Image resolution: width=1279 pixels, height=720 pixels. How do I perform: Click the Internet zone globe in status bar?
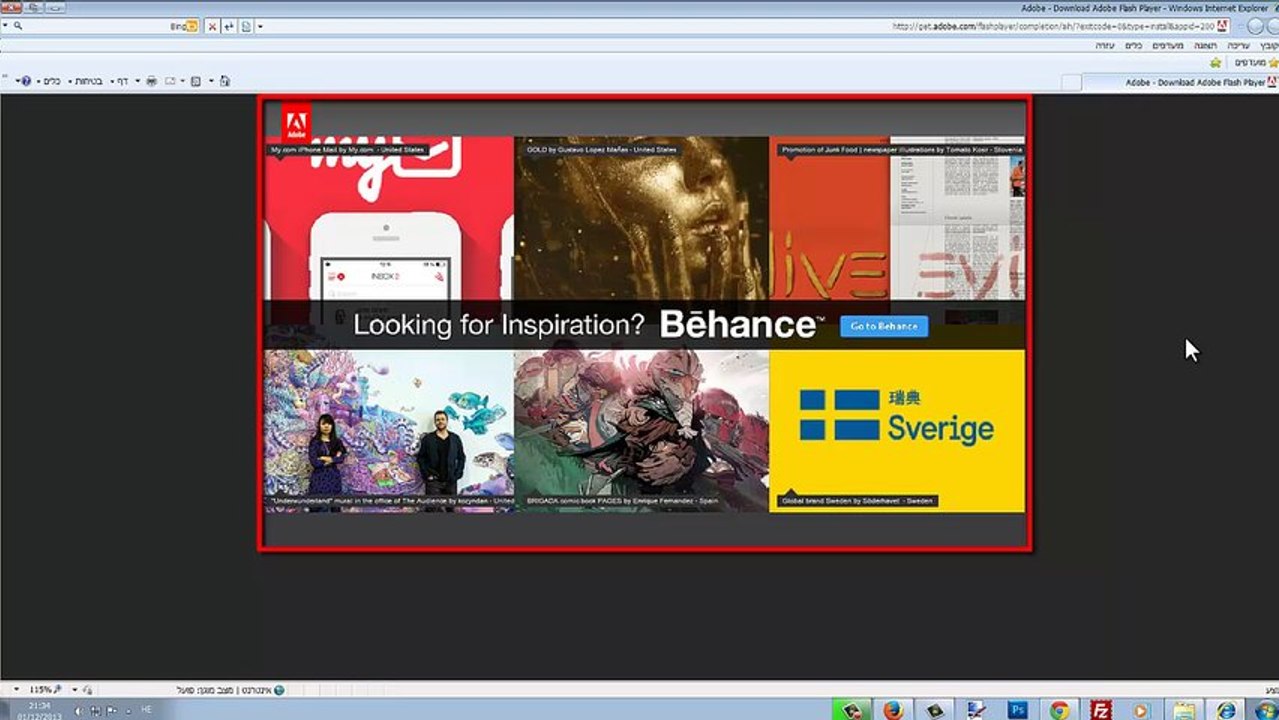pyautogui.click(x=278, y=690)
